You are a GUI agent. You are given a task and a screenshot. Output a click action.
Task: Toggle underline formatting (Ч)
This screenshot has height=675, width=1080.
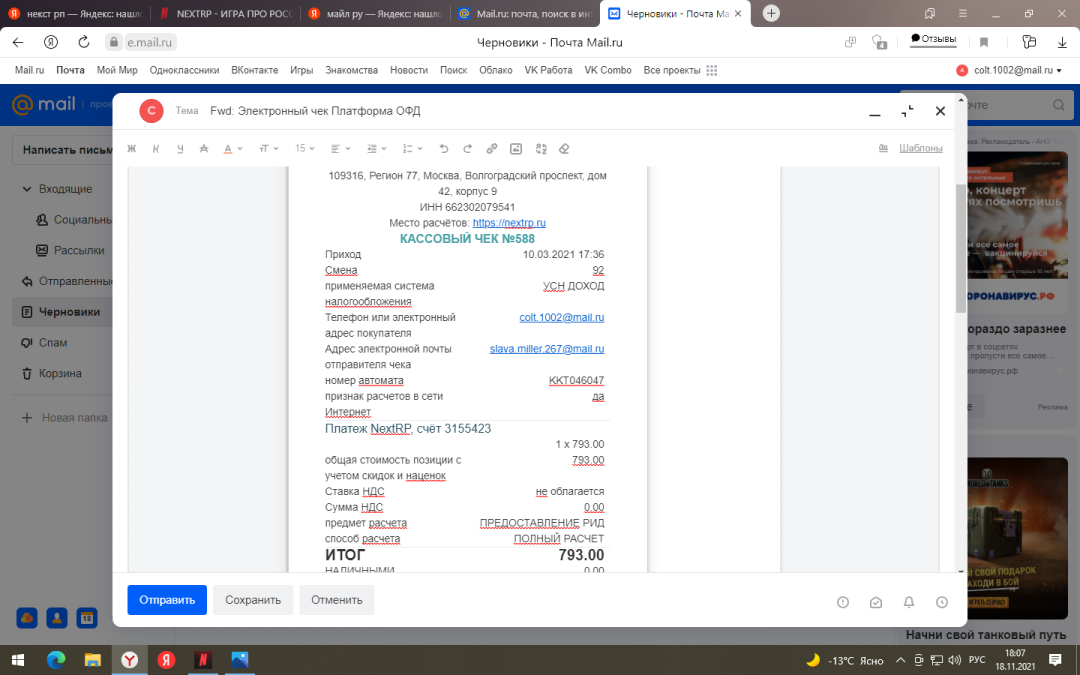click(180, 148)
